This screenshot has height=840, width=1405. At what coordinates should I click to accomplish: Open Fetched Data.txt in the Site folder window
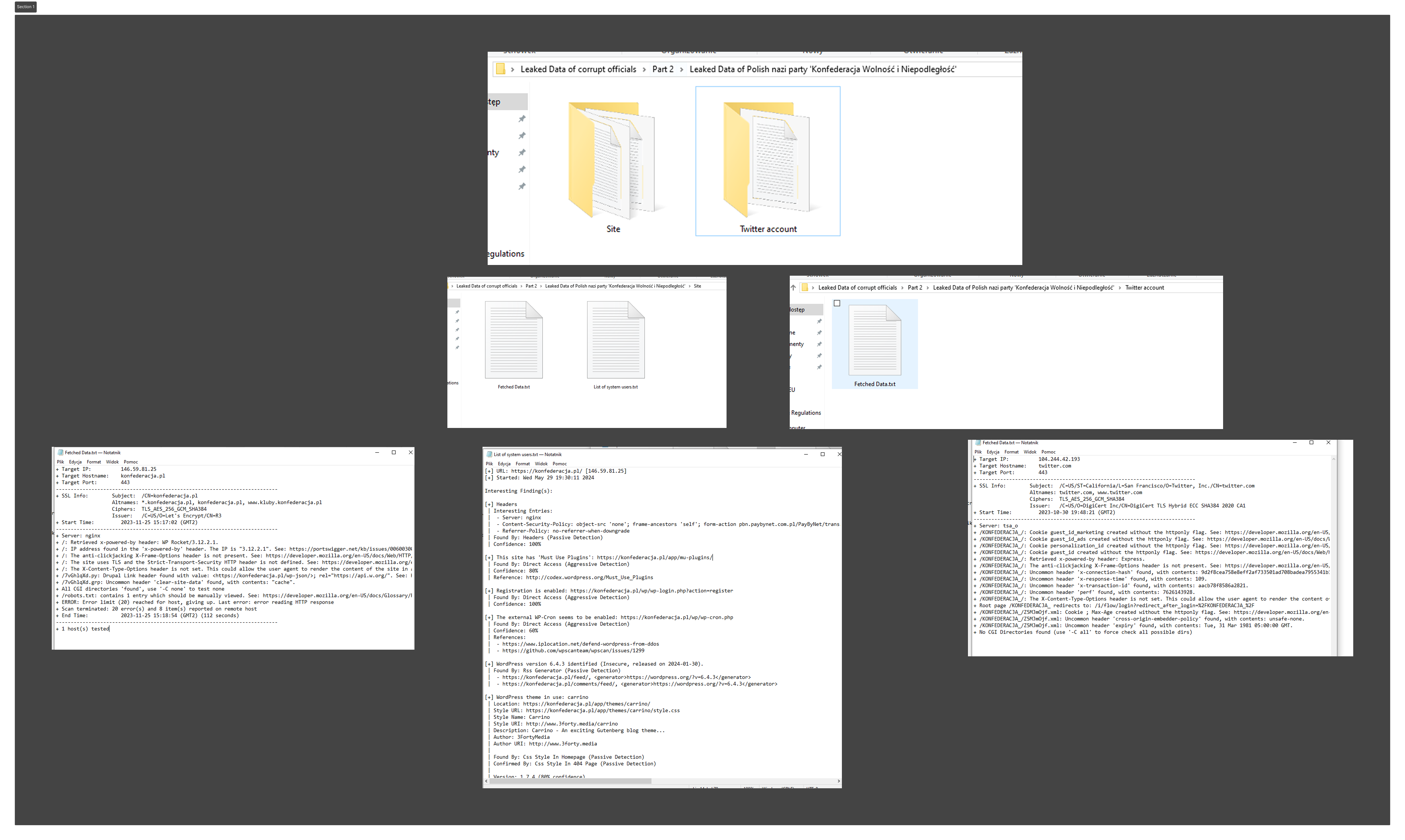[x=514, y=340]
